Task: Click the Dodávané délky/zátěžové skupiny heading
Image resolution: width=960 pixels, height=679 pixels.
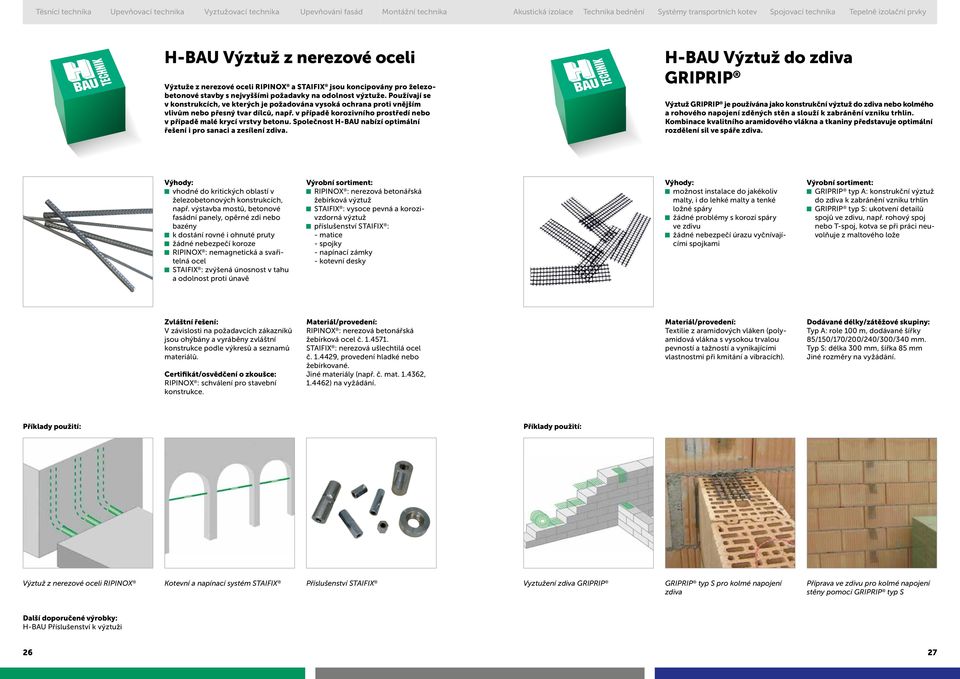Action: pos(868,321)
